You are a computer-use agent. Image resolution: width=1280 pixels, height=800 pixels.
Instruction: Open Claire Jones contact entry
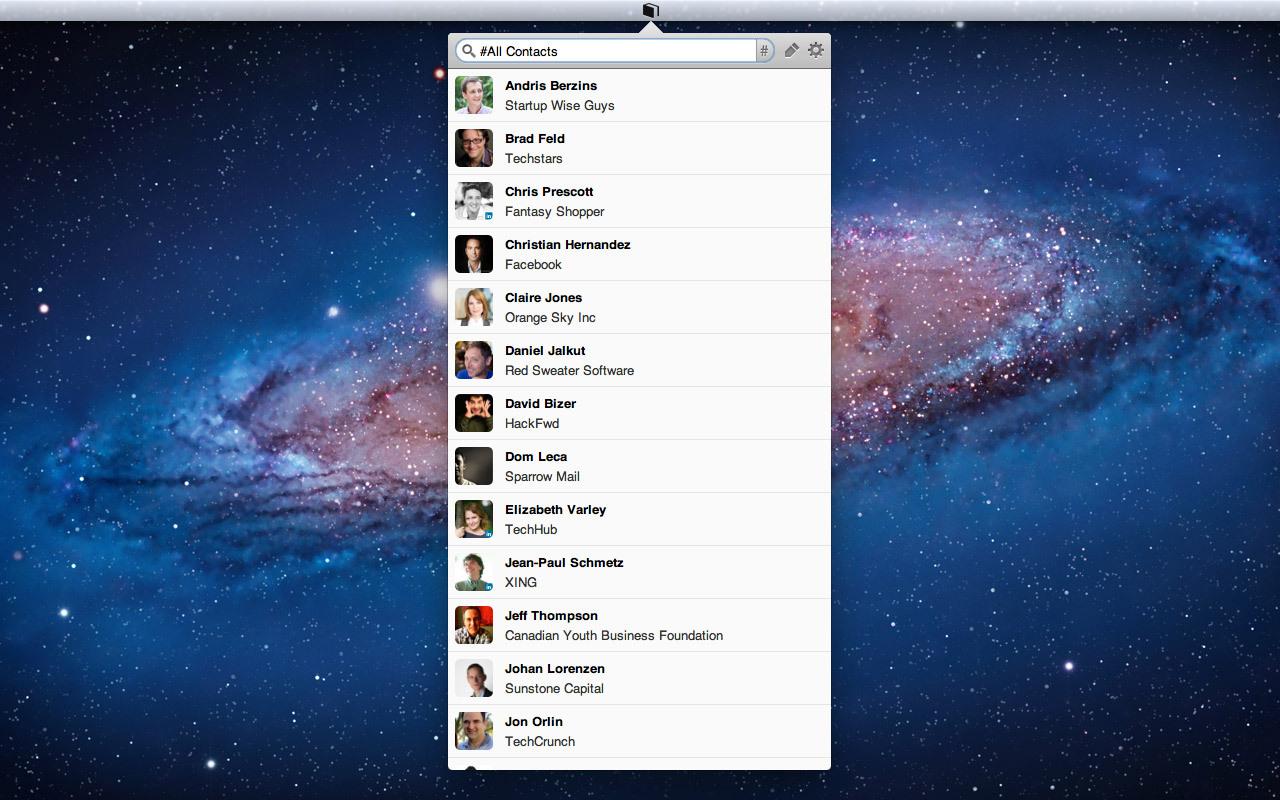tap(639, 307)
